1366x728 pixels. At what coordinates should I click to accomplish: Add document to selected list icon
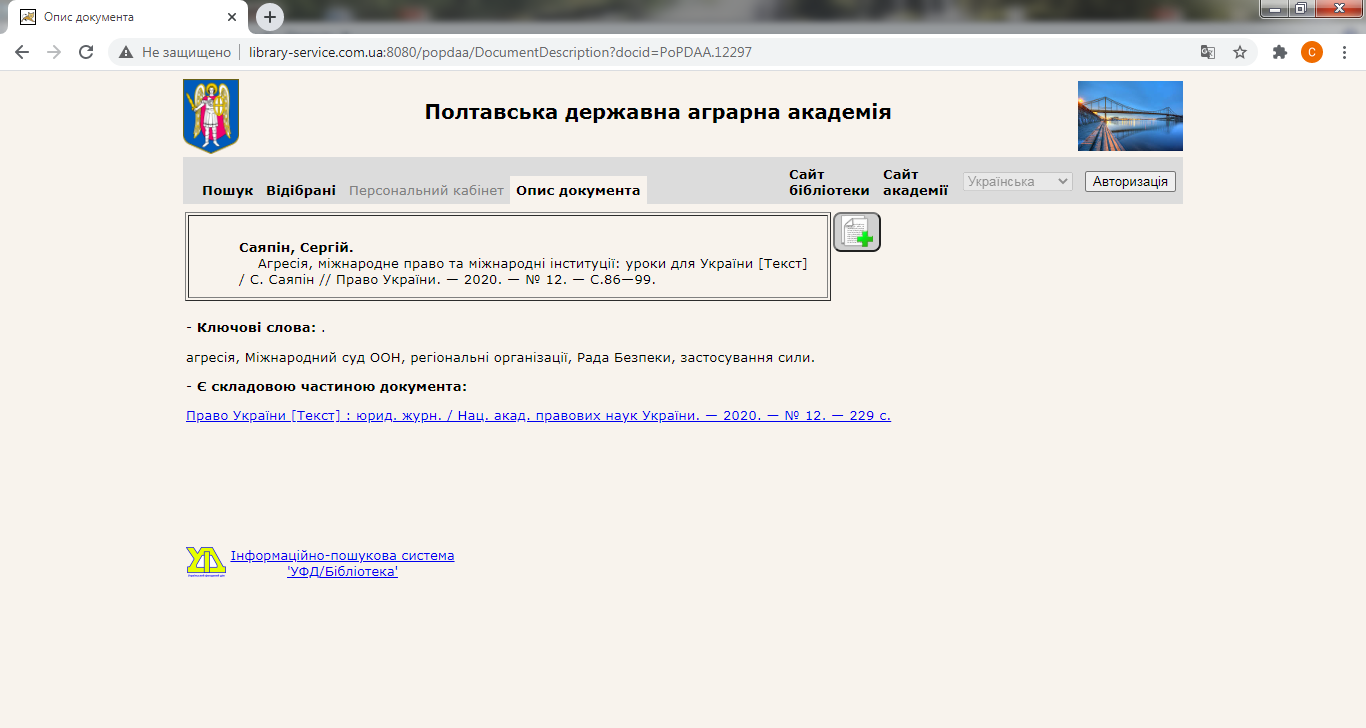(x=857, y=232)
